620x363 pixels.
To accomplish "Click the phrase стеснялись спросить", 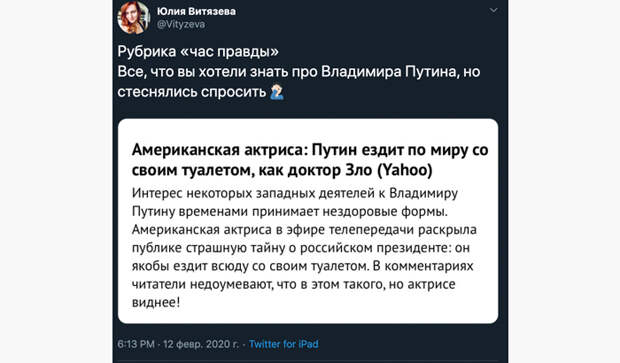I will (192, 92).
